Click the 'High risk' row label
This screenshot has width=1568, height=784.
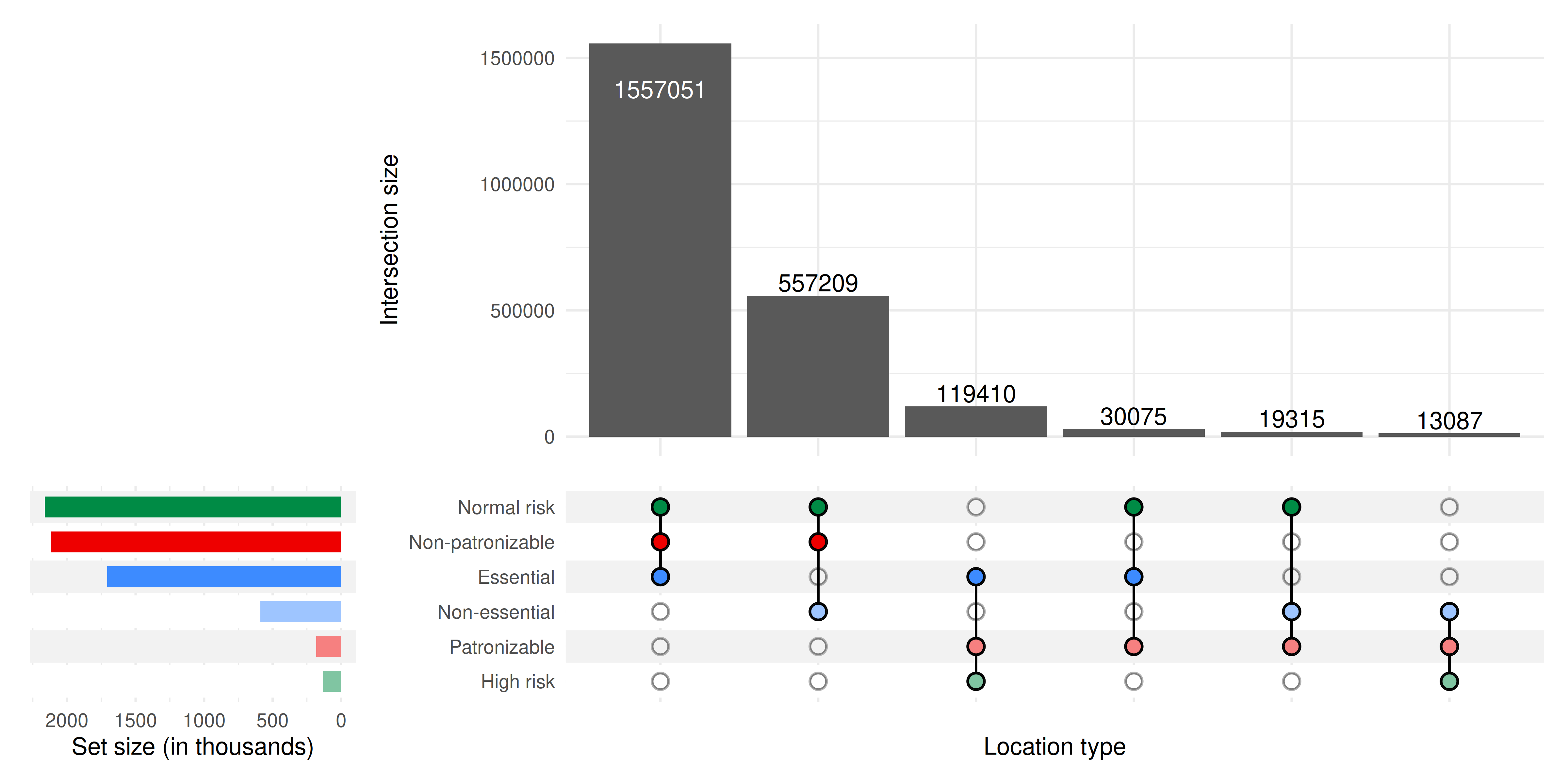coord(517,682)
